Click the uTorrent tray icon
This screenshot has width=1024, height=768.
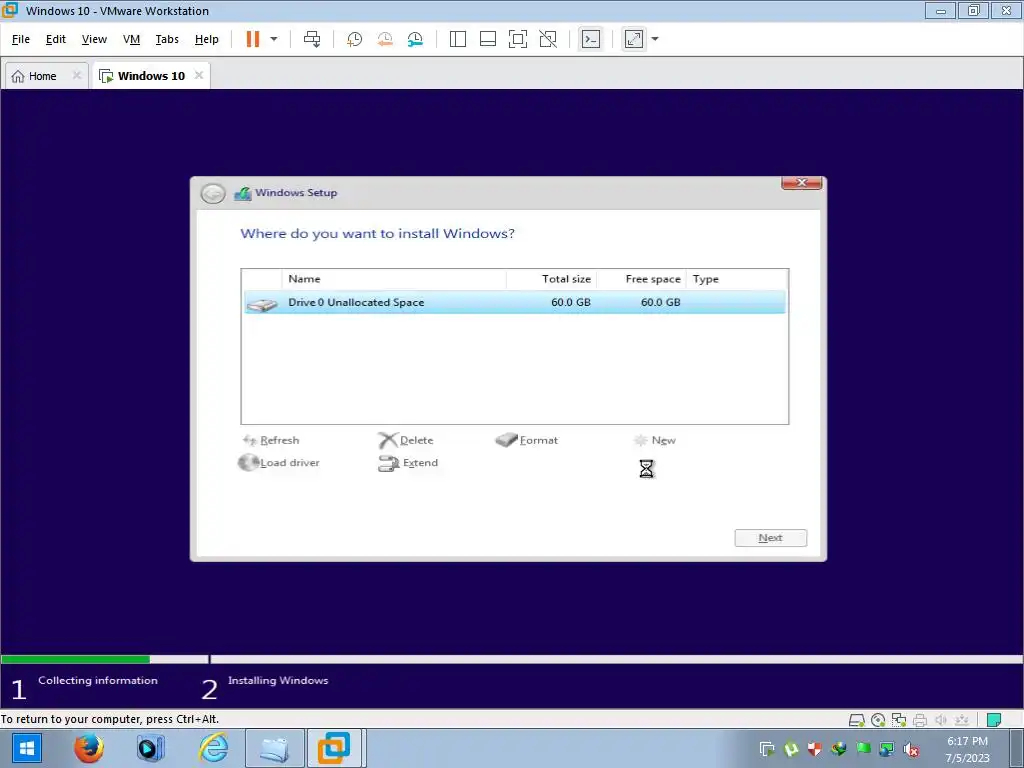791,749
